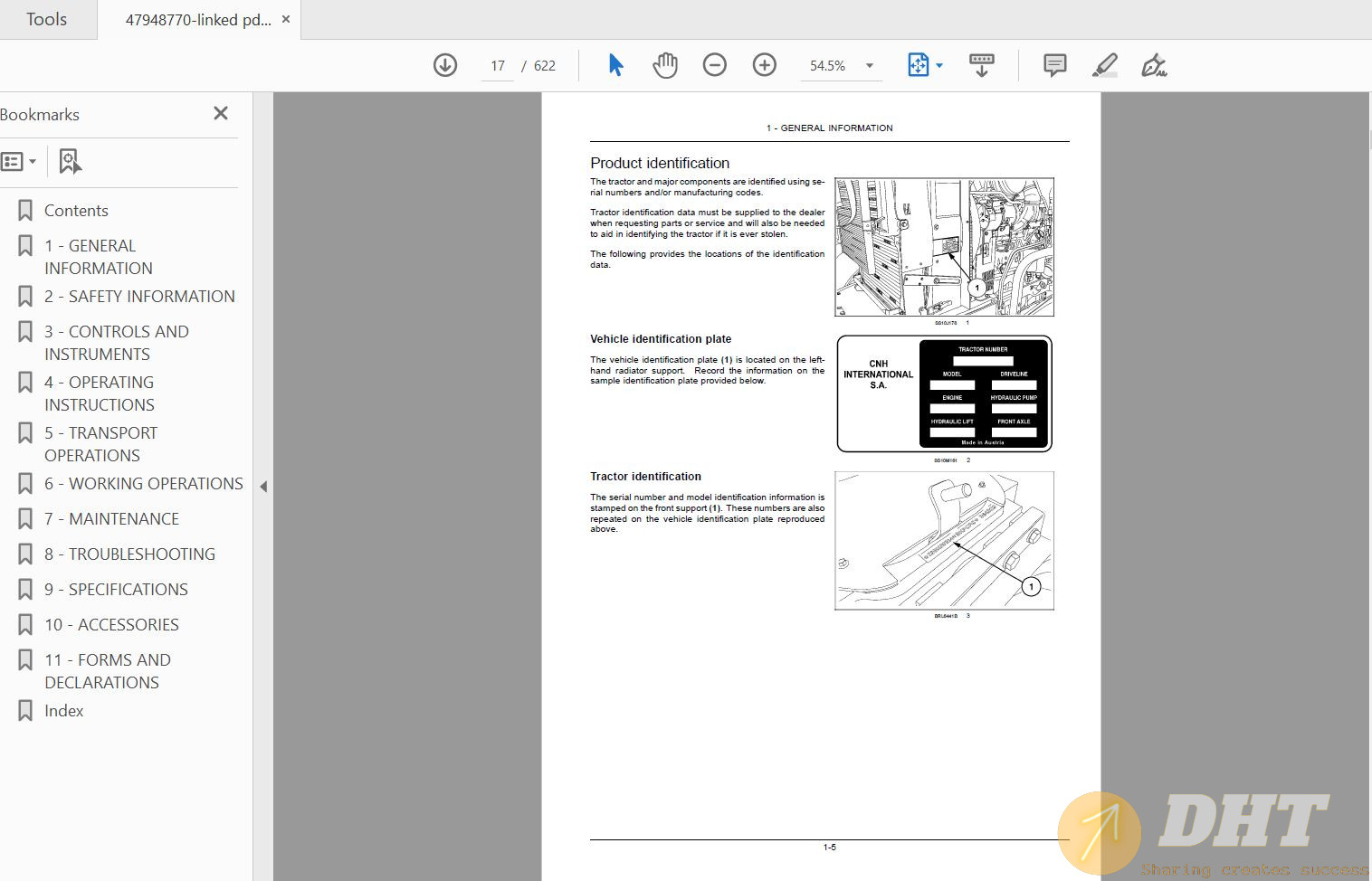Viewport: 1372px width, 881px height.
Task: Select the Highlight text pen tool
Action: [x=1105, y=65]
